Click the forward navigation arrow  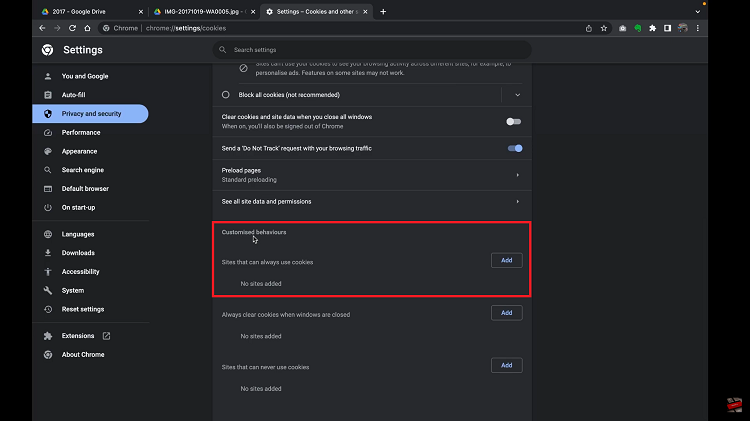57,28
